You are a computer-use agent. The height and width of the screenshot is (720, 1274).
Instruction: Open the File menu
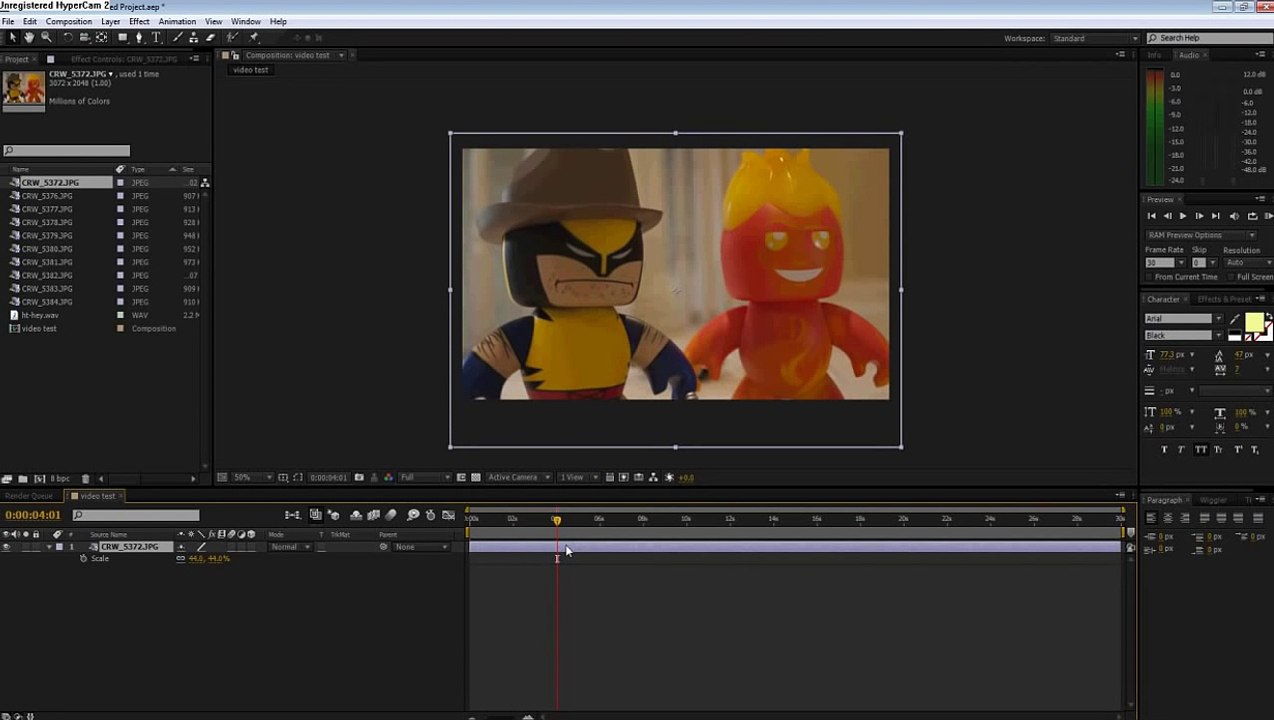pyautogui.click(x=7, y=21)
